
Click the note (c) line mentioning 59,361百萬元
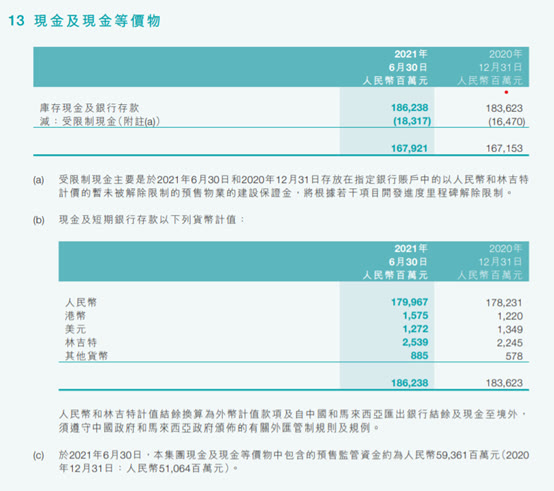click(294, 455)
